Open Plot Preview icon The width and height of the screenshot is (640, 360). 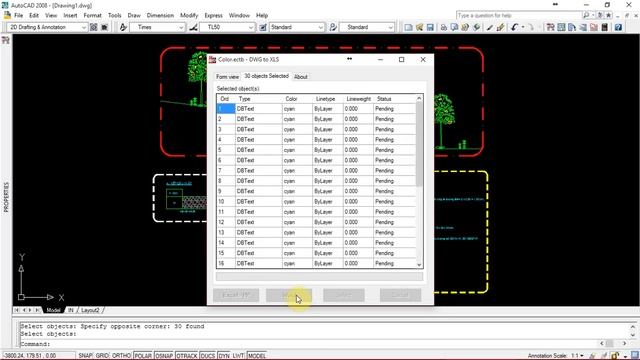pyautogui.click(x=454, y=27)
